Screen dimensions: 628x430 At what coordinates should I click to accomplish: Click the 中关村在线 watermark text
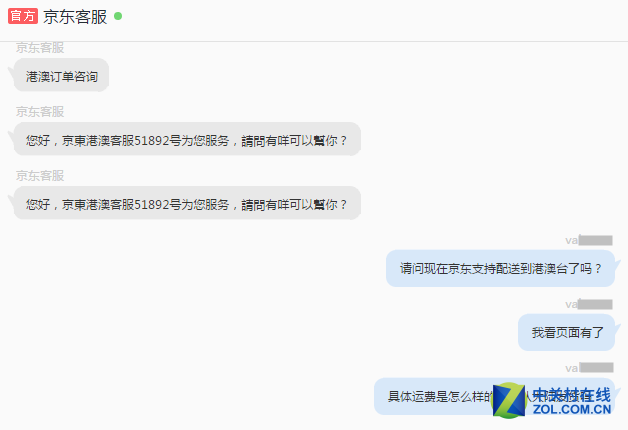point(572,395)
